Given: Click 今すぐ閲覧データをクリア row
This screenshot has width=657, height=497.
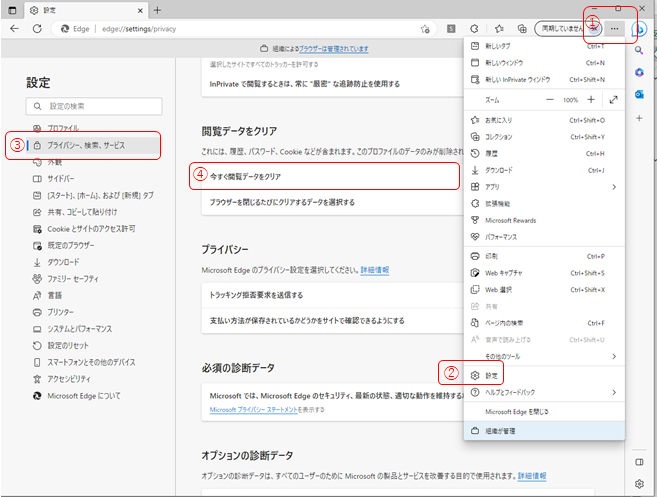Looking at the screenshot, I should 332,177.
